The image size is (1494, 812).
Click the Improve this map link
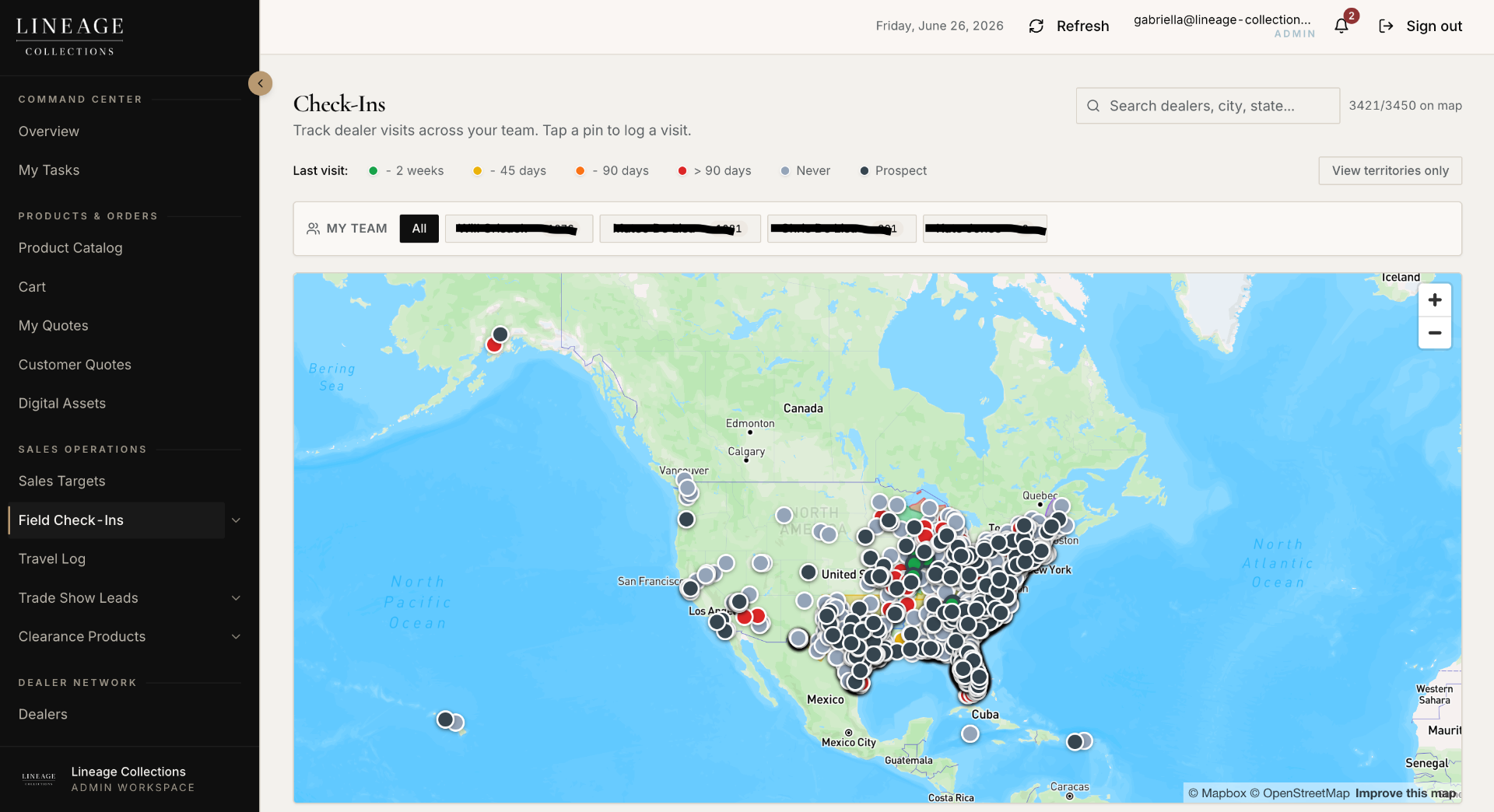[x=1405, y=793]
